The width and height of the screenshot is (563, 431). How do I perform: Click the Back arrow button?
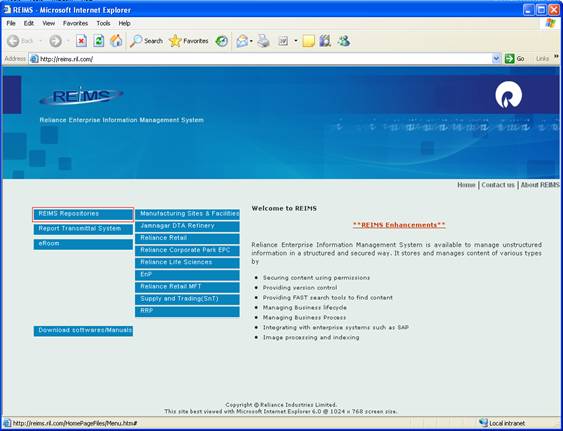pyautogui.click(x=13, y=41)
